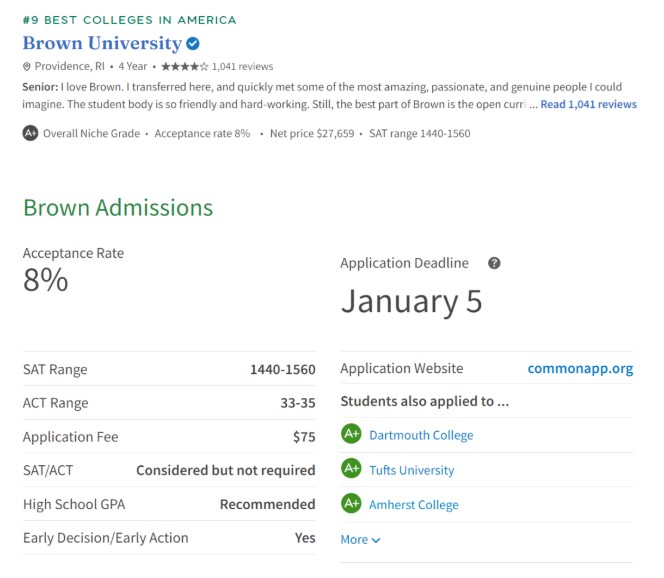Click the Acceptance rate 8% summary text
664x578 pixels.
coord(202,133)
